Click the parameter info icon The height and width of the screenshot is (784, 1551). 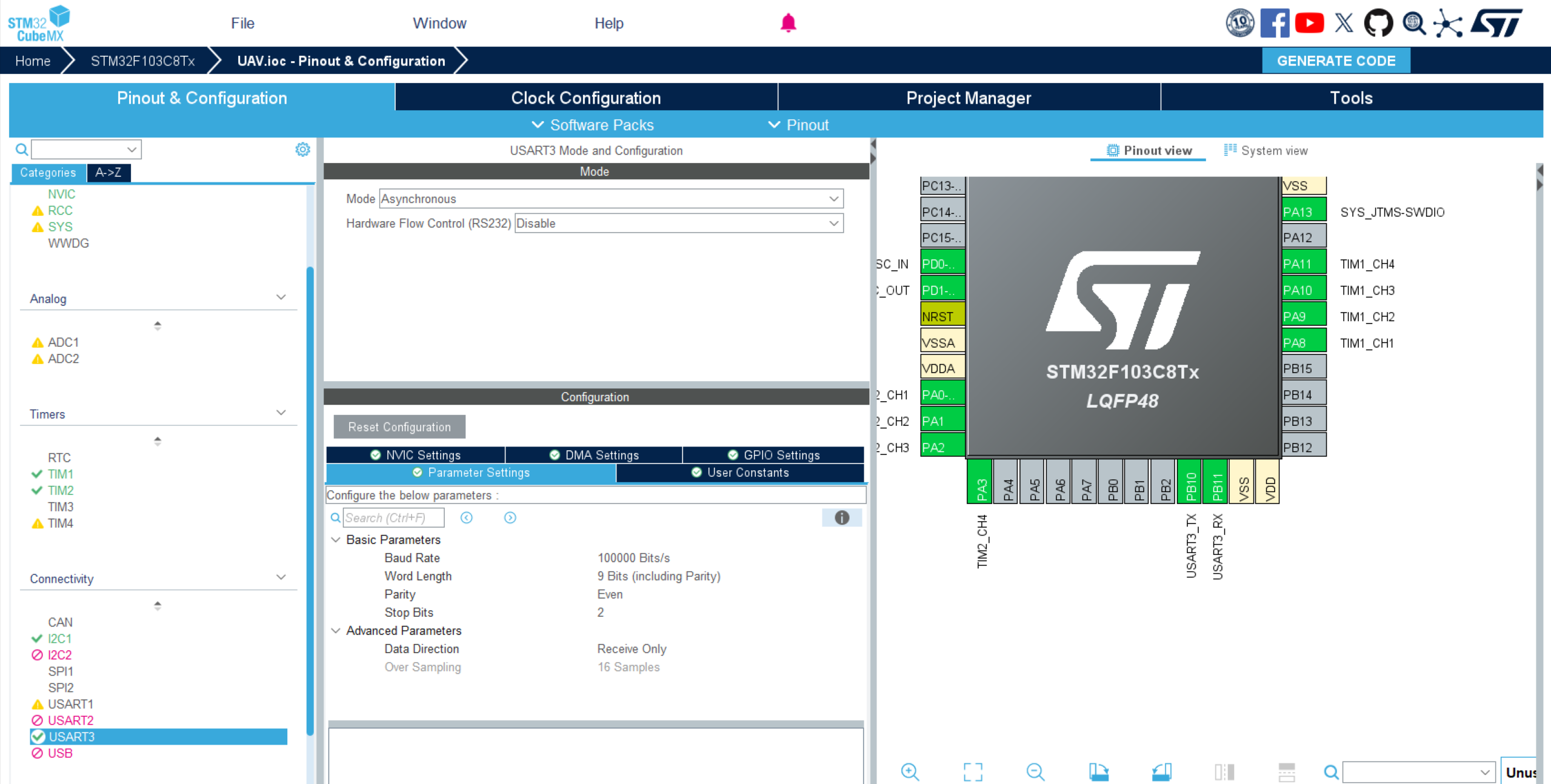(842, 517)
